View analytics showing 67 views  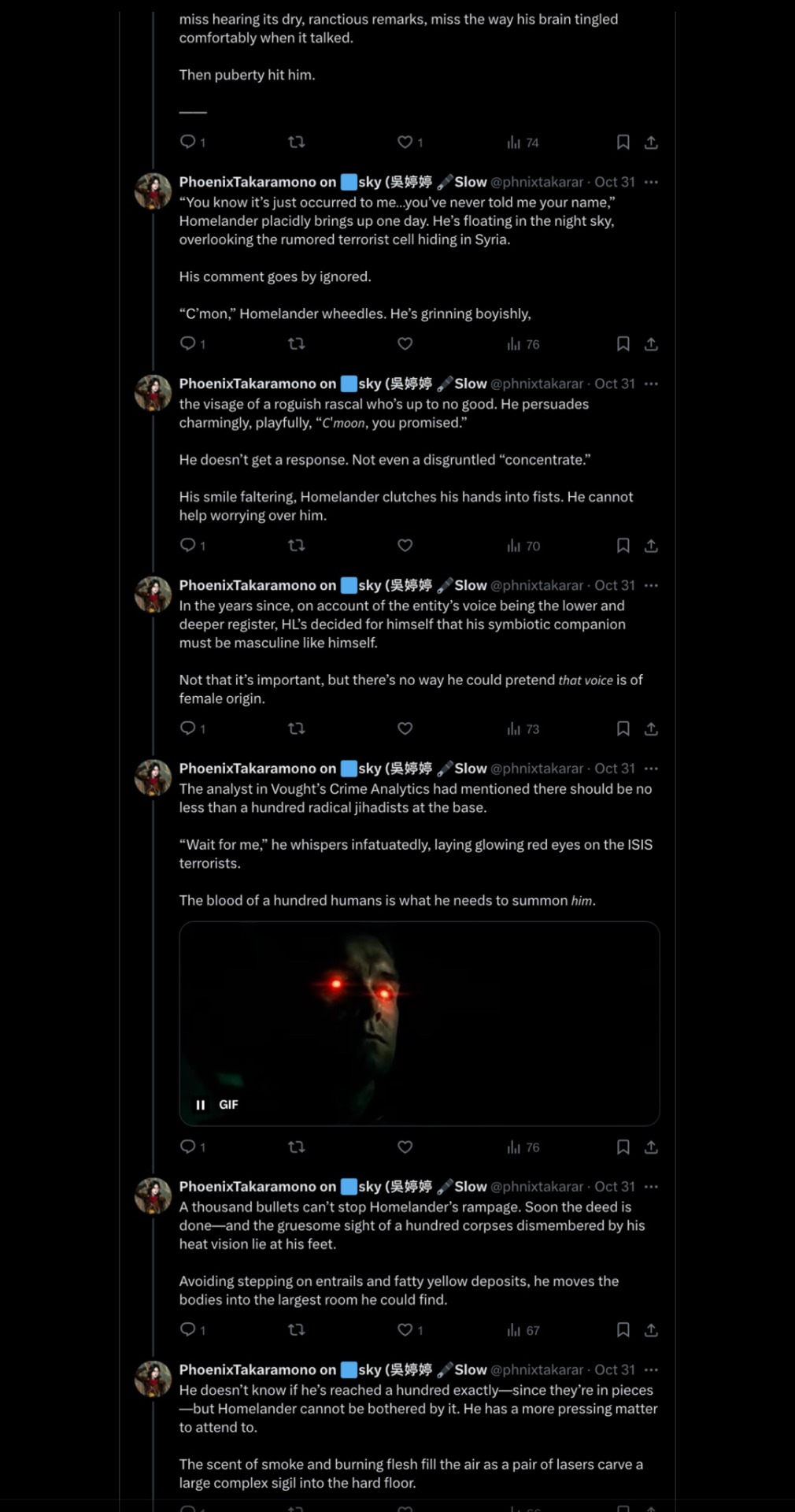tap(523, 1330)
